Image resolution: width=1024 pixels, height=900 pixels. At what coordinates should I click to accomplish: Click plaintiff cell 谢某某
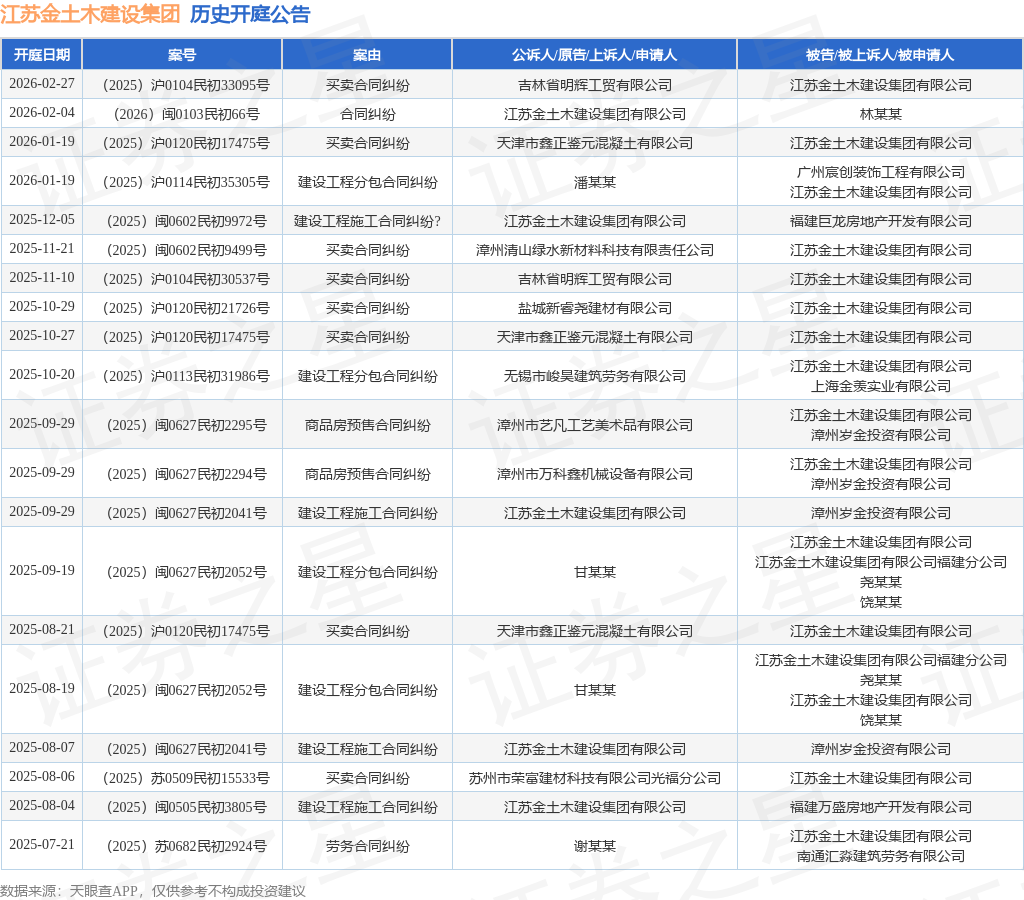pos(594,846)
